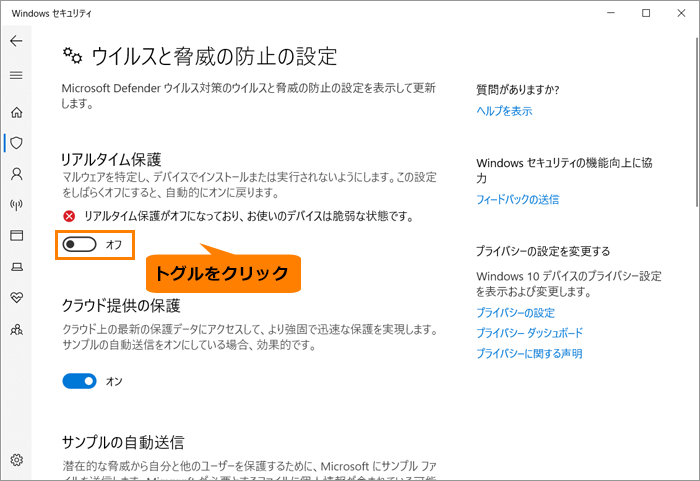Click the red error status icon
Viewport: 700px width, 481px height.
[x=69, y=217]
